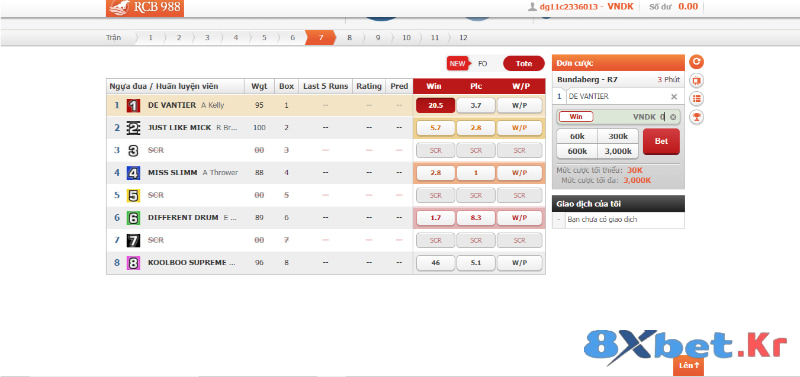
Task: Remove DE VANTIER from bet slip
Action: (673, 96)
